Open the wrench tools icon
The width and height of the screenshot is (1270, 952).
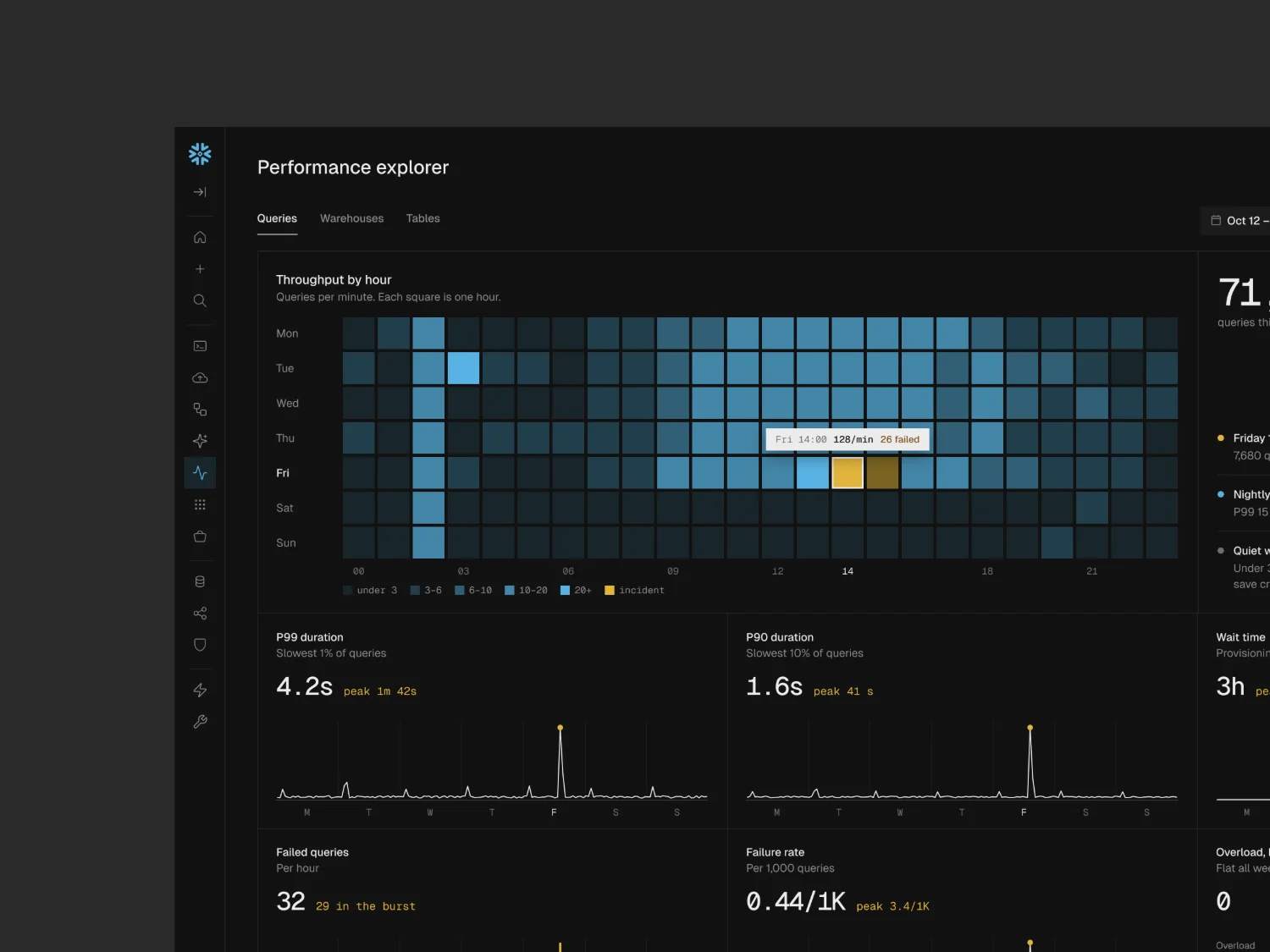click(x=200, y=722)
